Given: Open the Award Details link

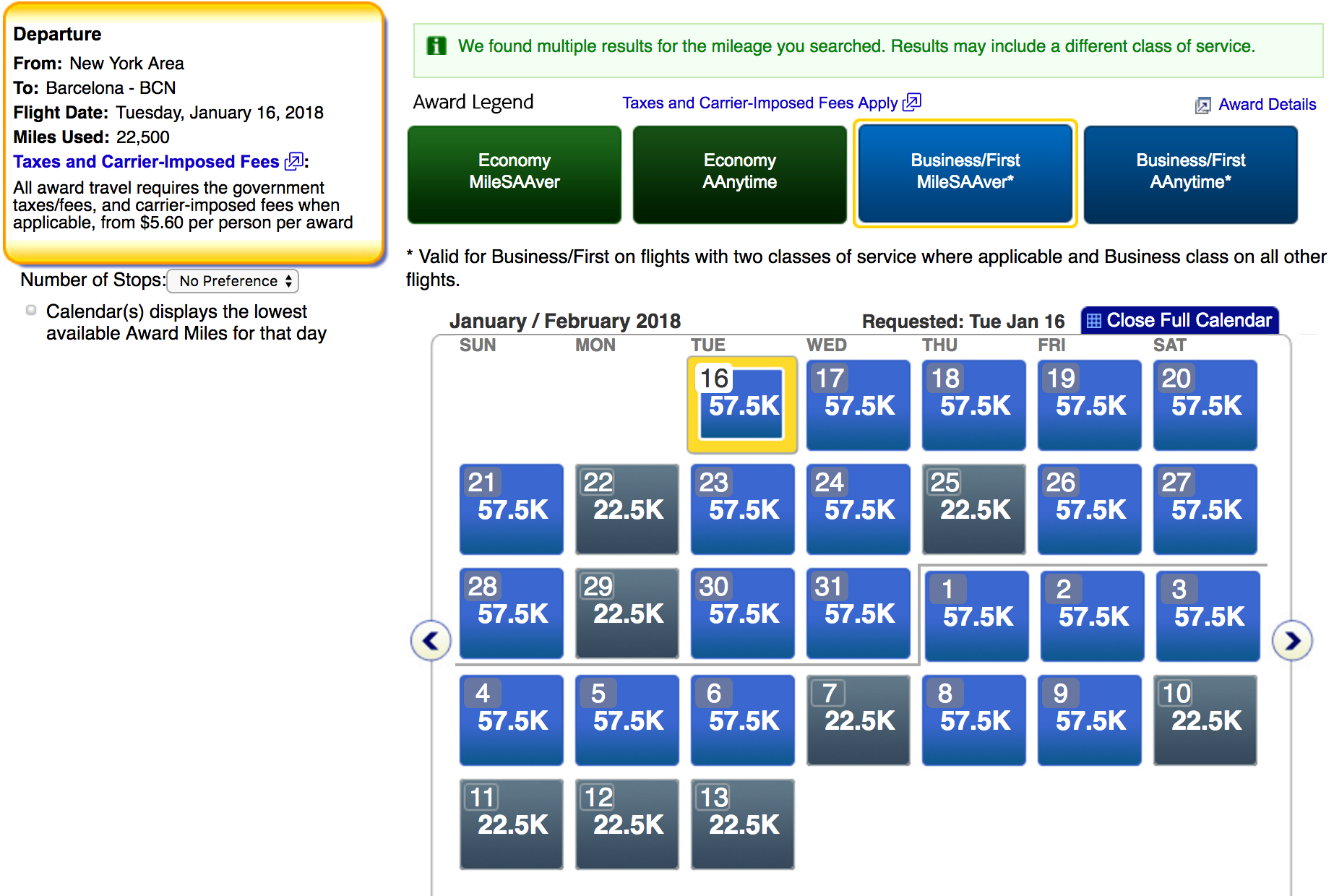Looking at the screenshot, I should point(1267,105).
